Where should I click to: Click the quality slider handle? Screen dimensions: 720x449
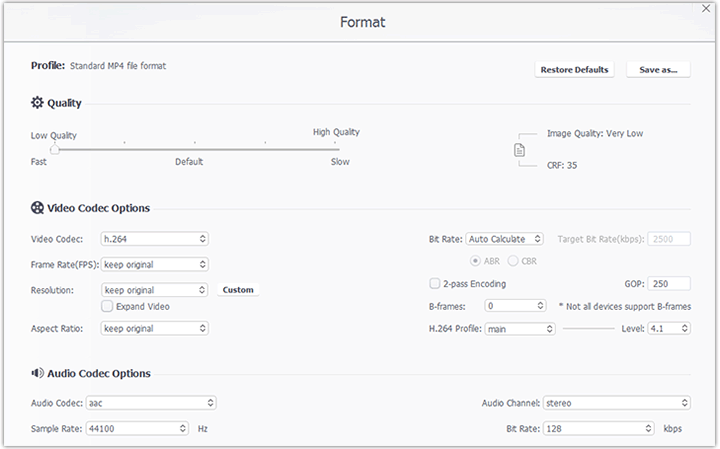point(55,150)
